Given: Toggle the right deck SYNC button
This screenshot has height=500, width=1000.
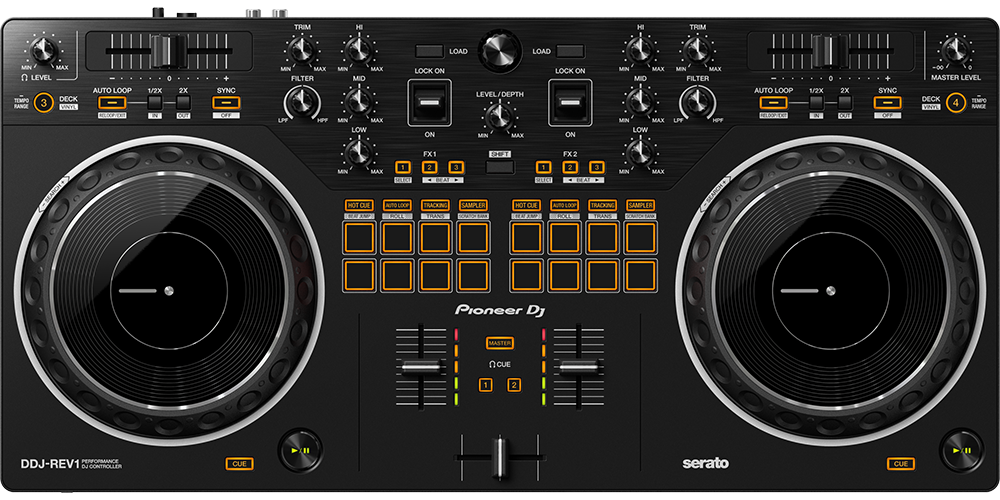Looking at the screenshot, I should (x=887, y=102).
